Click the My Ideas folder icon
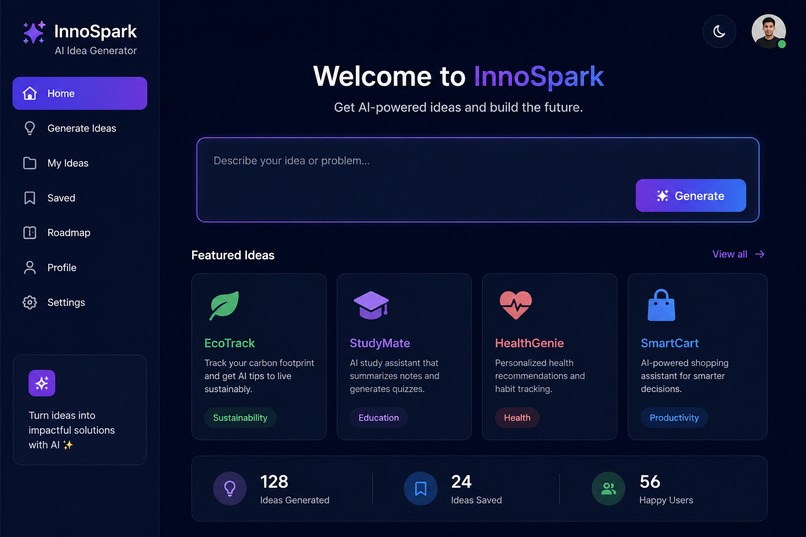The width and height of the screenshot is (806, 537). [x=30, y=163]
